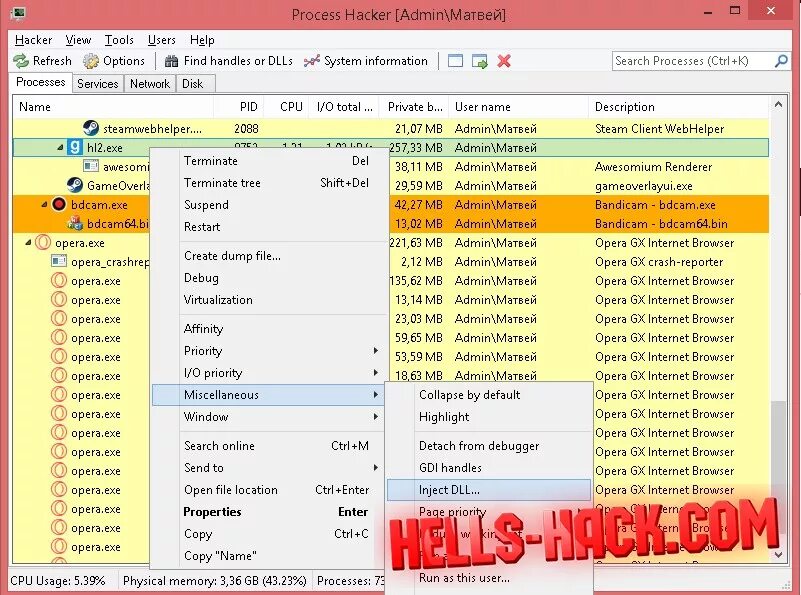Expand the Priority submenu arrow
The width and height of the screenshot is (801, 595).
(x=375, y=350)
